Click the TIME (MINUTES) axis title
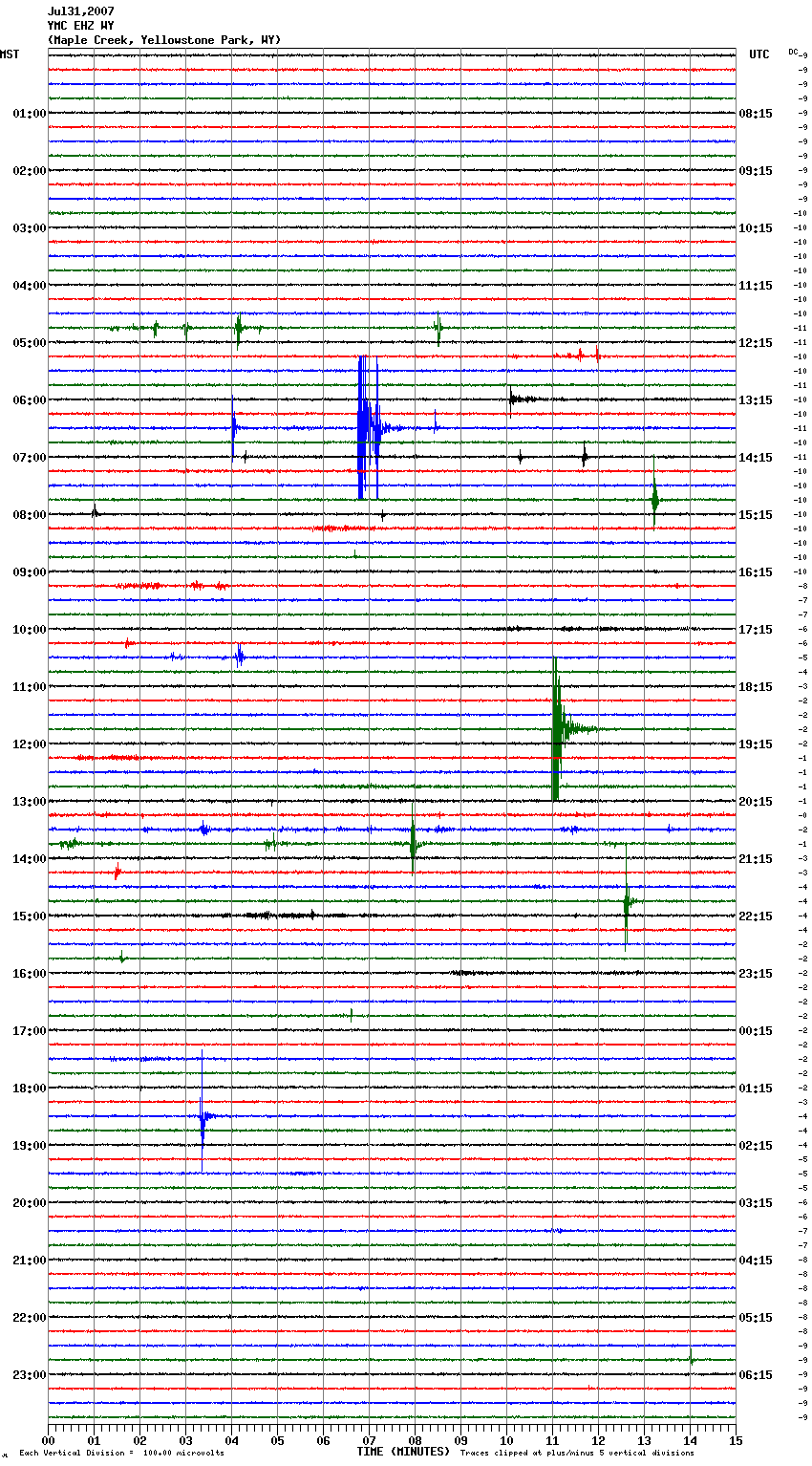This screenshot has height=1466, width=812. point(402,1452)
